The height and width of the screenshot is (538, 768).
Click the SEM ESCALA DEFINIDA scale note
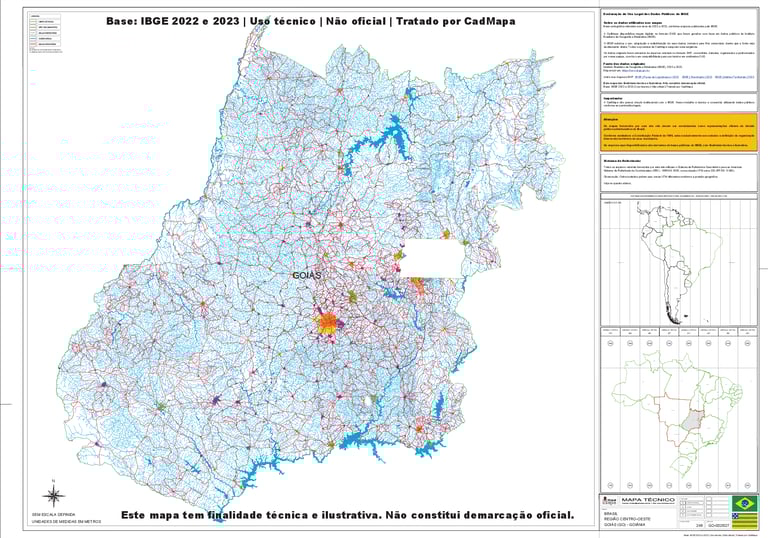tap(53, 514)
